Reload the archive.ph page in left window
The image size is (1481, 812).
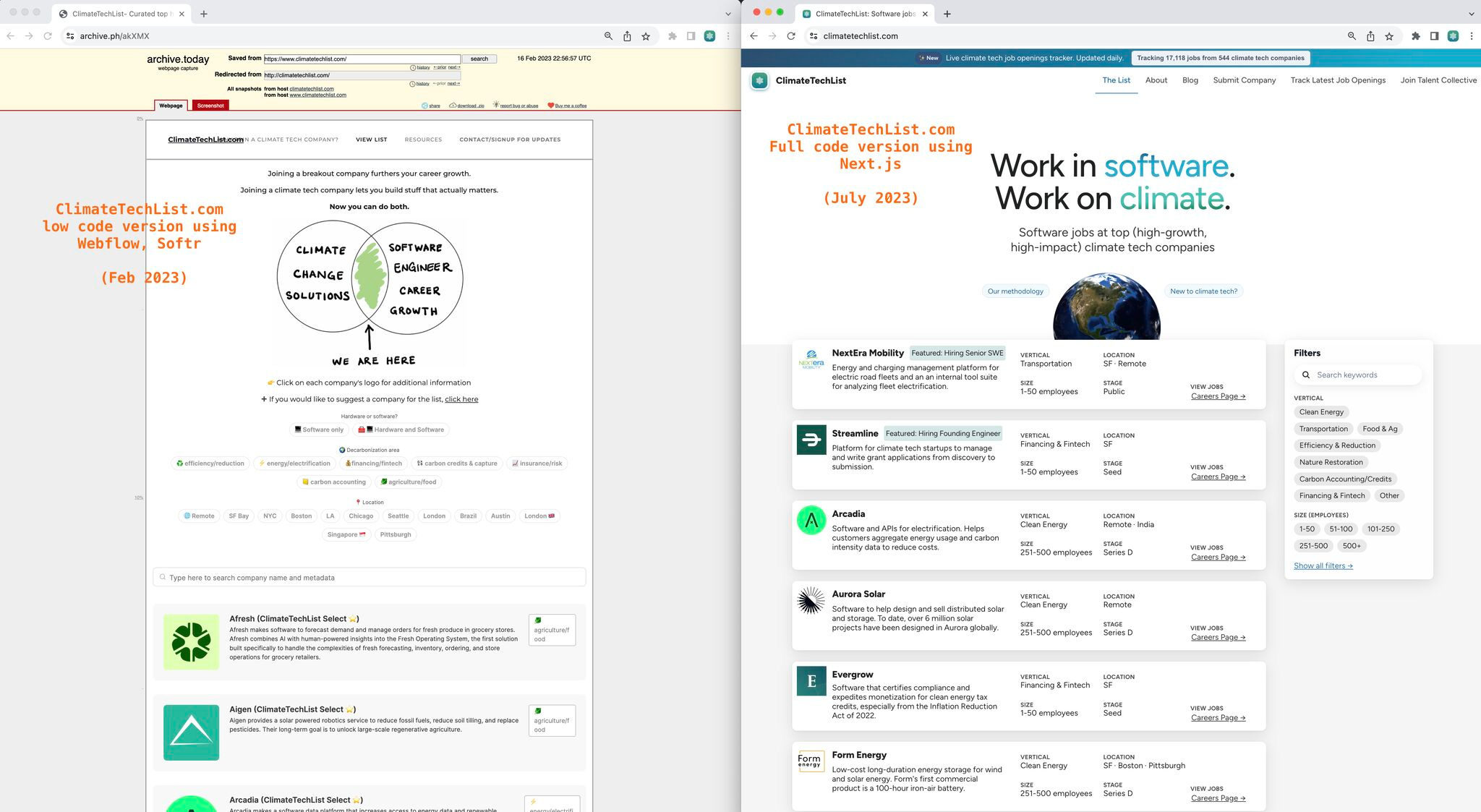point(48,36)
